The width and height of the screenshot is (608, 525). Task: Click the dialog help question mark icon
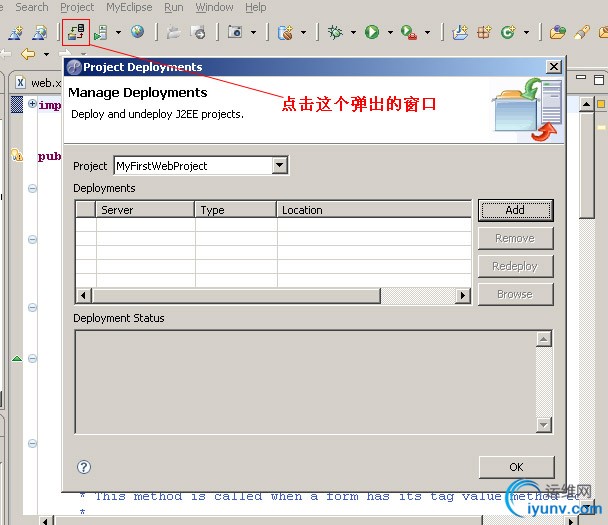click(84, 467)
